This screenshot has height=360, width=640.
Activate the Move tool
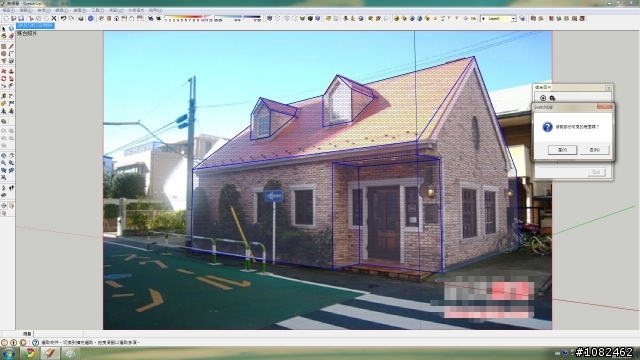[4, 71]
